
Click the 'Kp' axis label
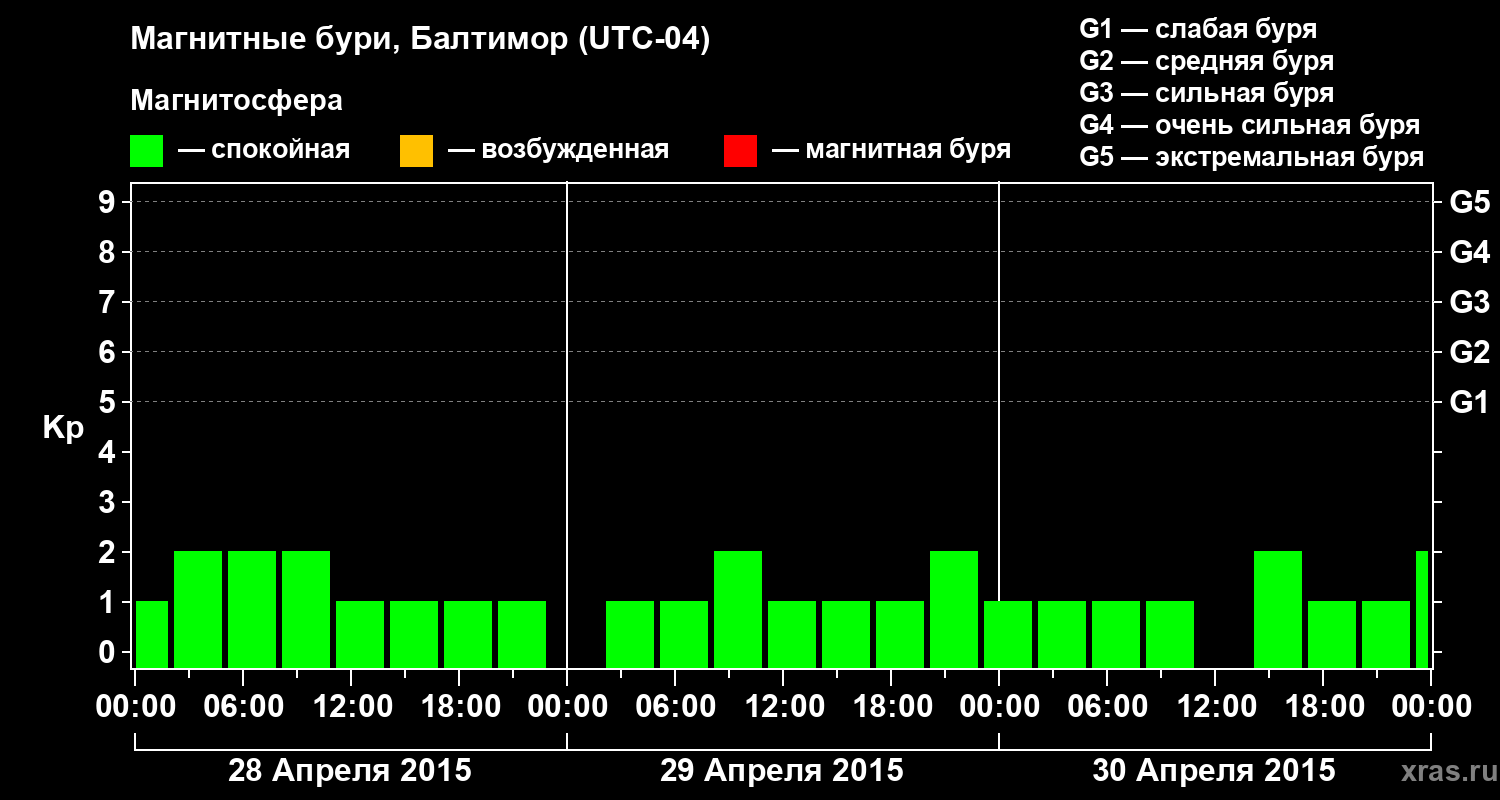point(63,428)
